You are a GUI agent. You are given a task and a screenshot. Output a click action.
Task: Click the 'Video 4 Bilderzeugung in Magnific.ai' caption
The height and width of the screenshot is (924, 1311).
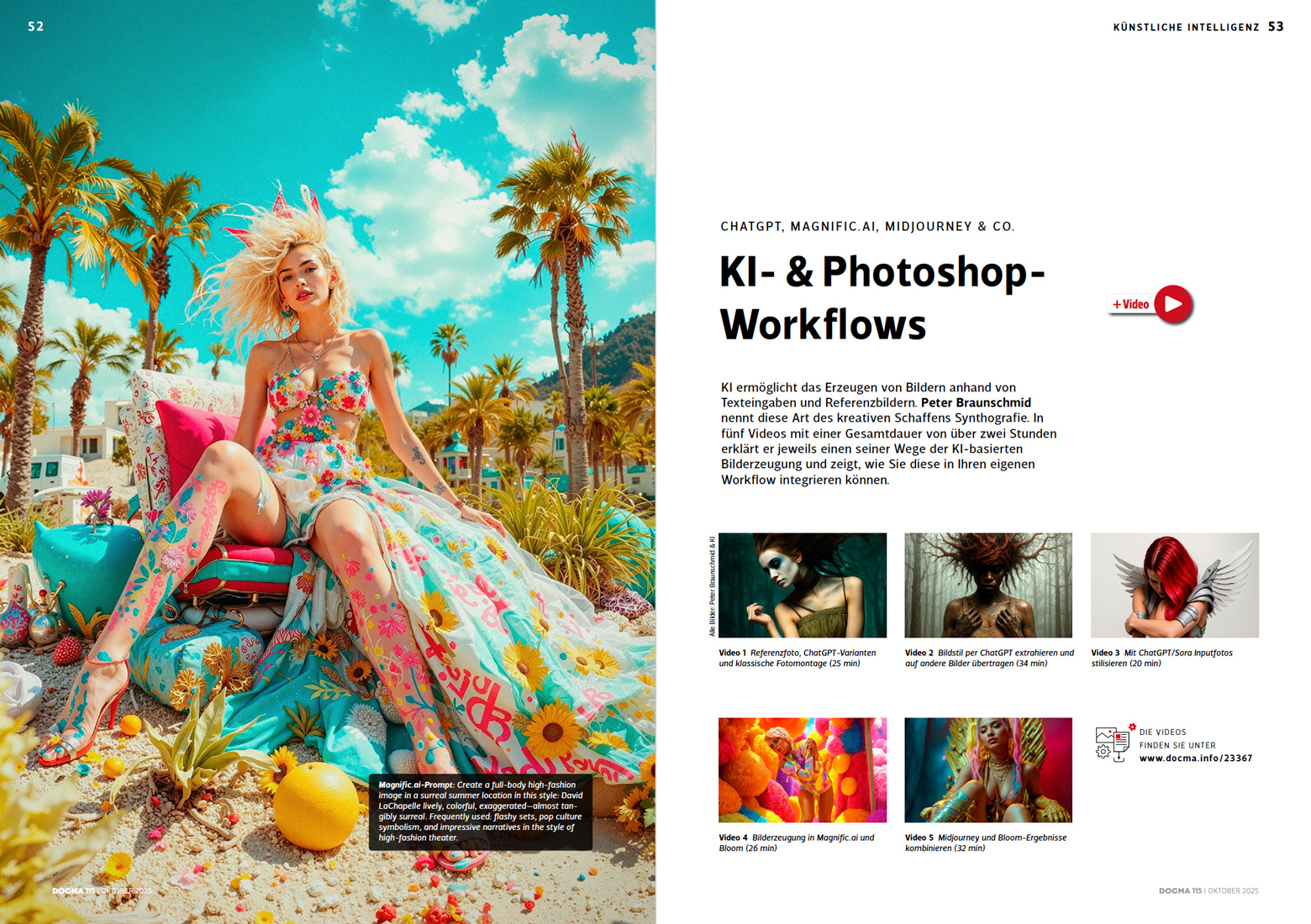797,843
